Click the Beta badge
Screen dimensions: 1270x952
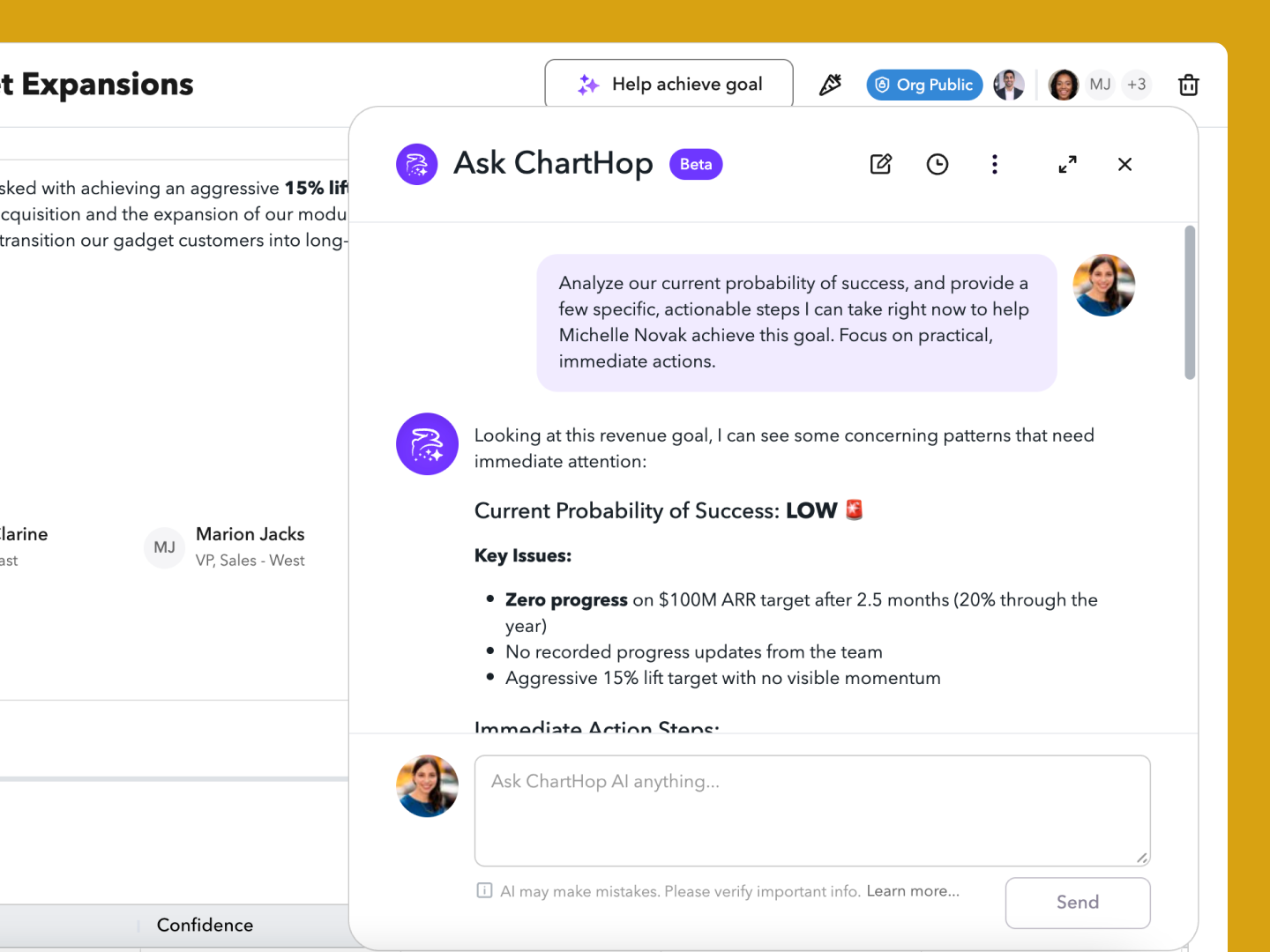pos(696,164)
